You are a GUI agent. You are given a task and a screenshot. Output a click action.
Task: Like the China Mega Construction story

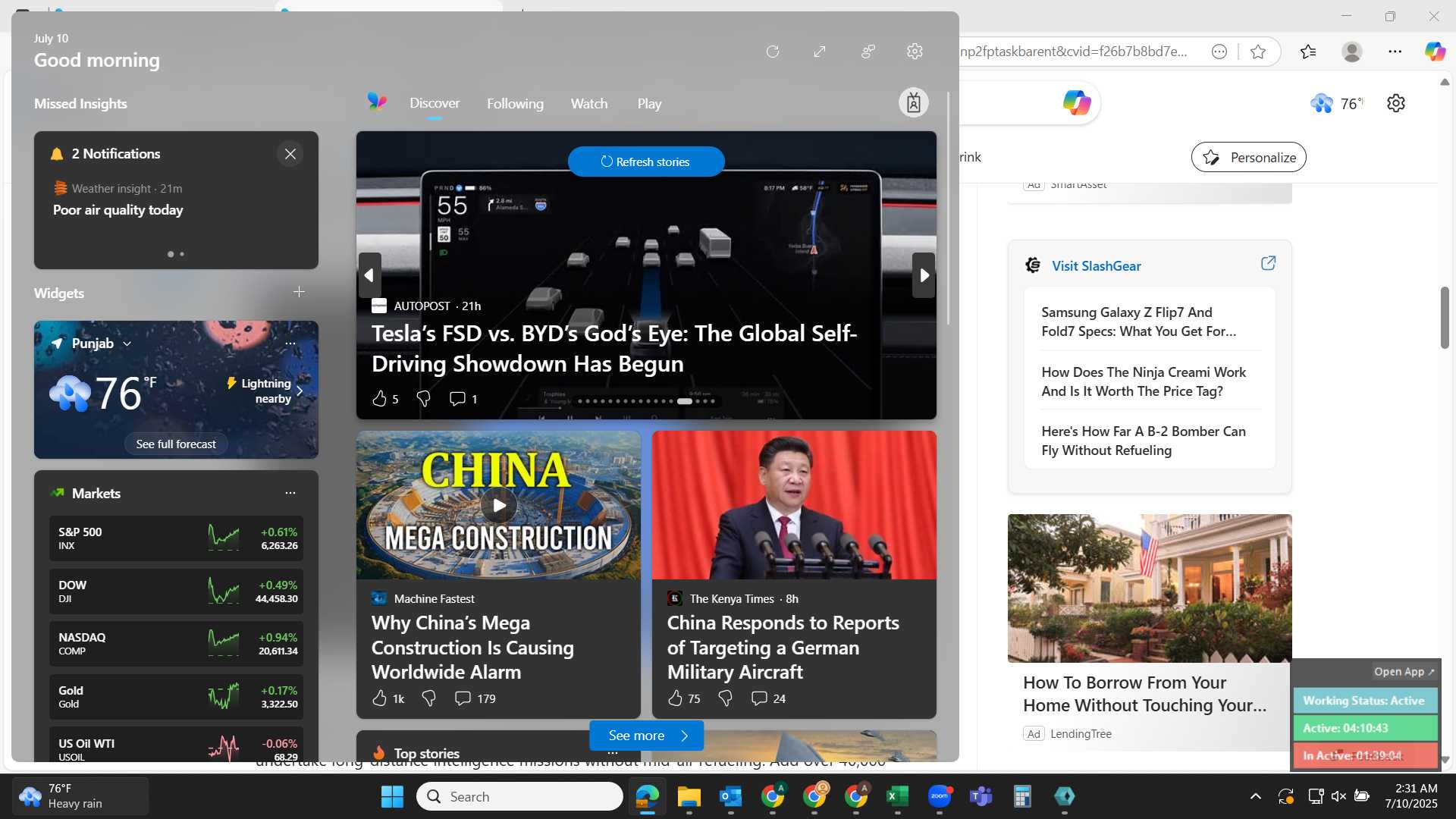tap(388, 698)
